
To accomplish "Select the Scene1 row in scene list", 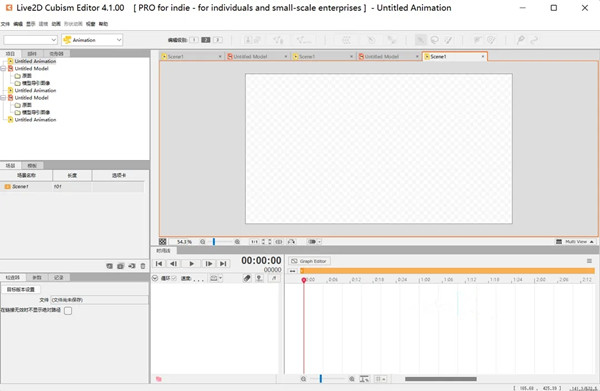I will (x=72, y=187).
